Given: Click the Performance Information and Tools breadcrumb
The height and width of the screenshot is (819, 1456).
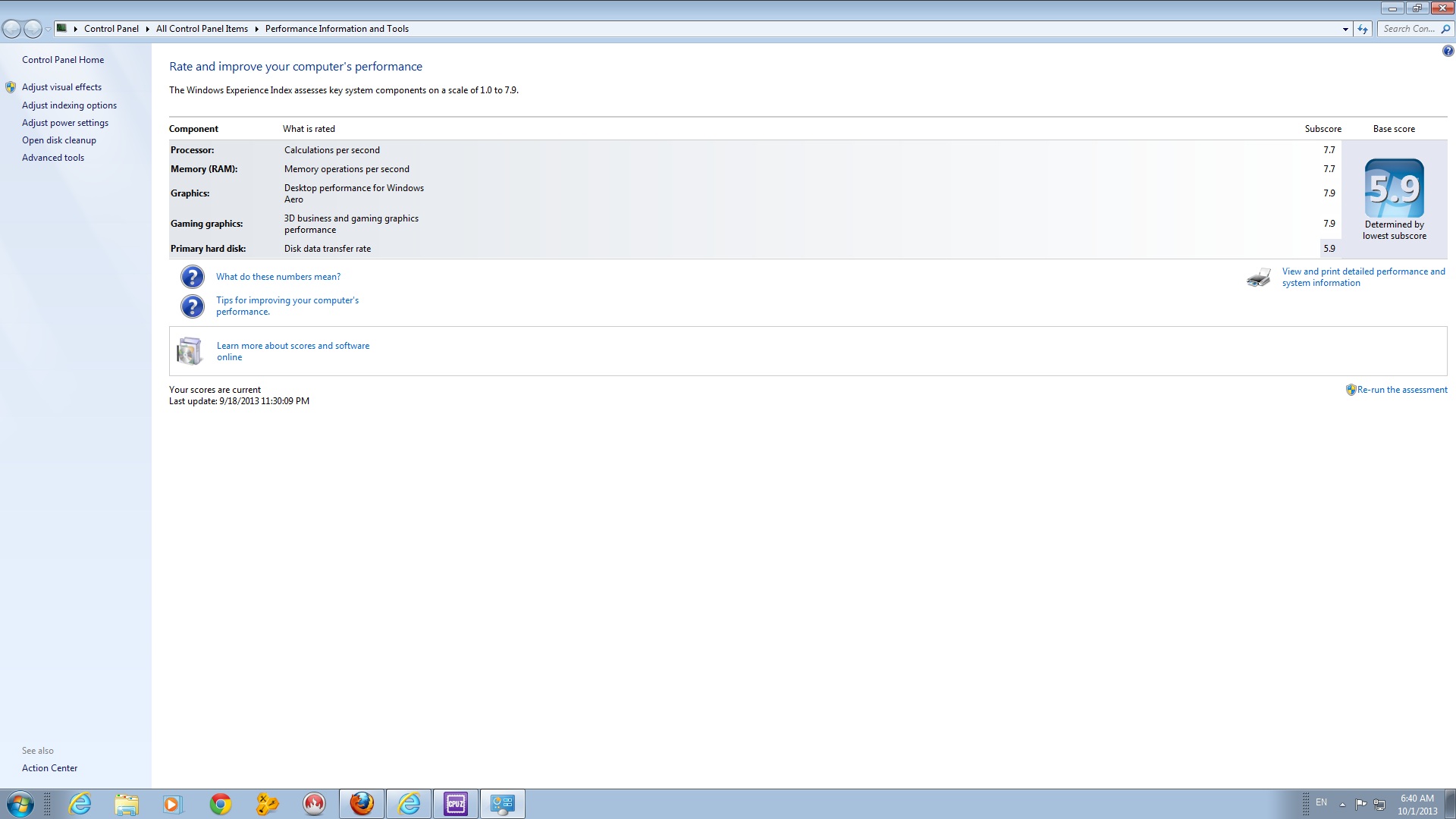Looking at the screenshot, I should (x=337, y=28).
